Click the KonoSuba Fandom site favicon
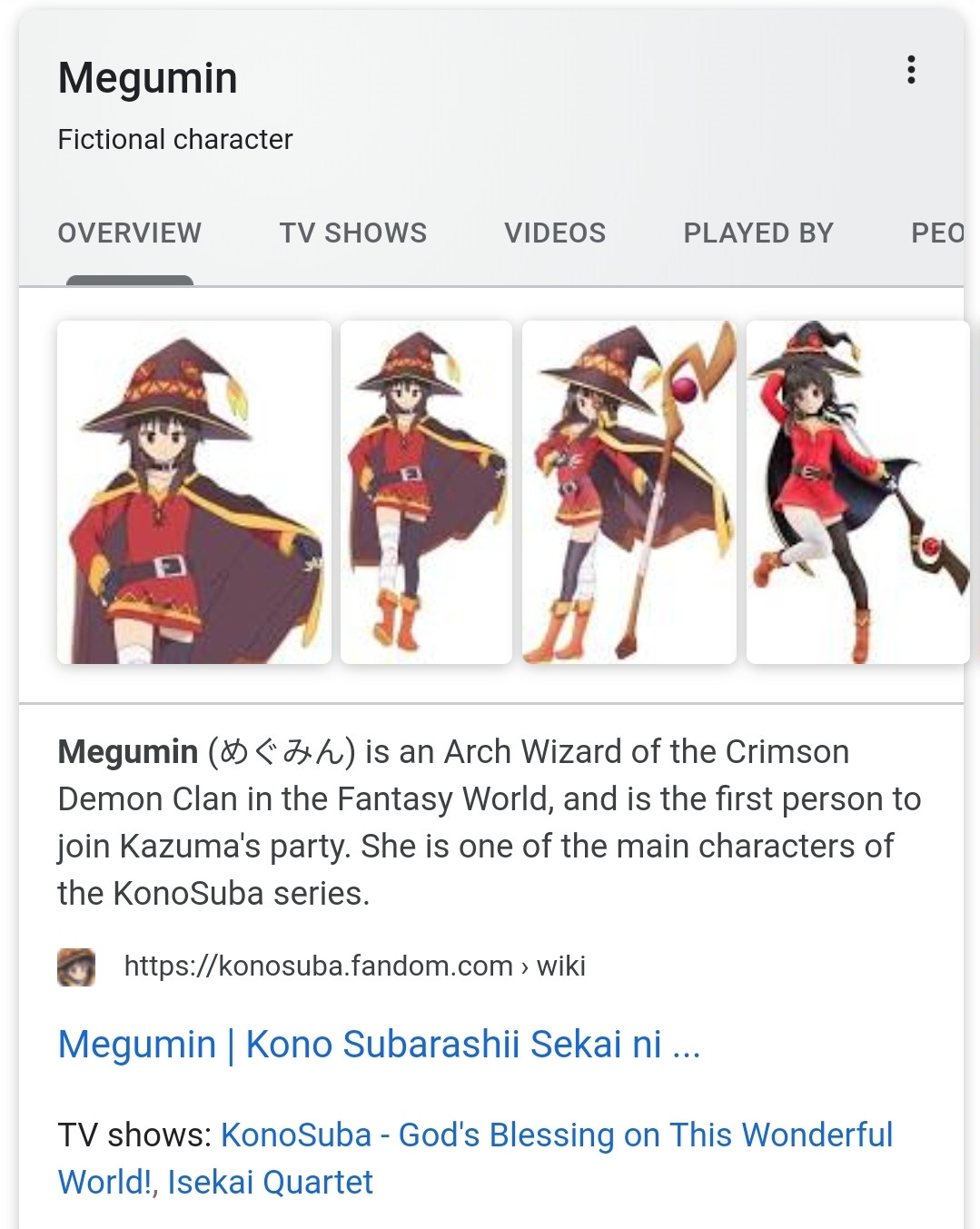This screenshot has width=980, height=1229. (x=77, y=967)
